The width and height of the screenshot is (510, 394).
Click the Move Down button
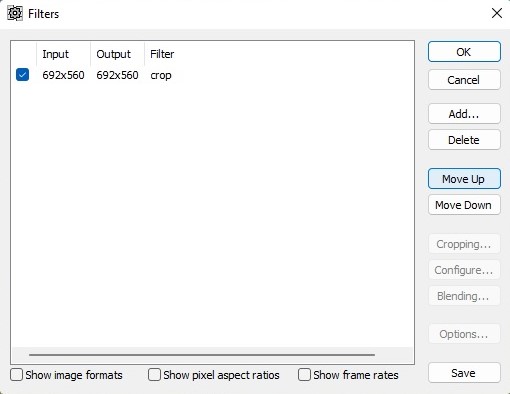click(x=464, y=205)
